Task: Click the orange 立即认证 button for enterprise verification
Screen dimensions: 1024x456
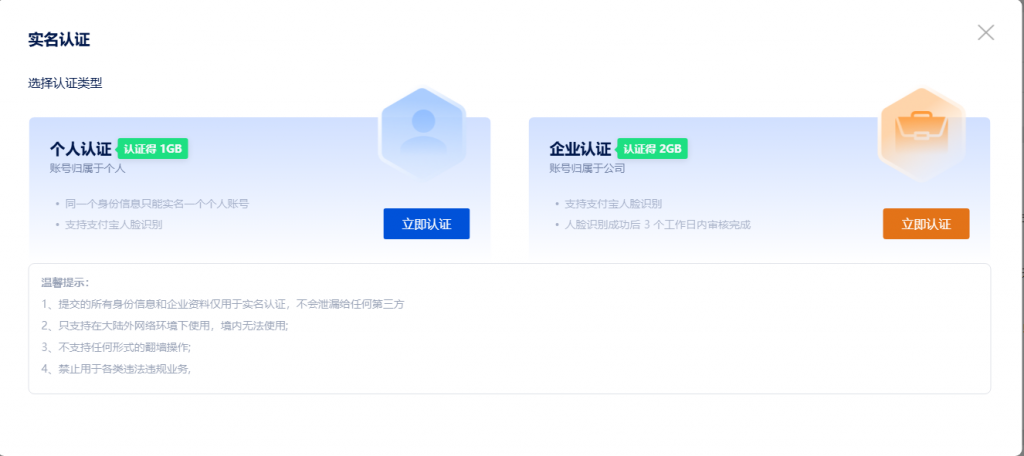Action: point(926,223)
